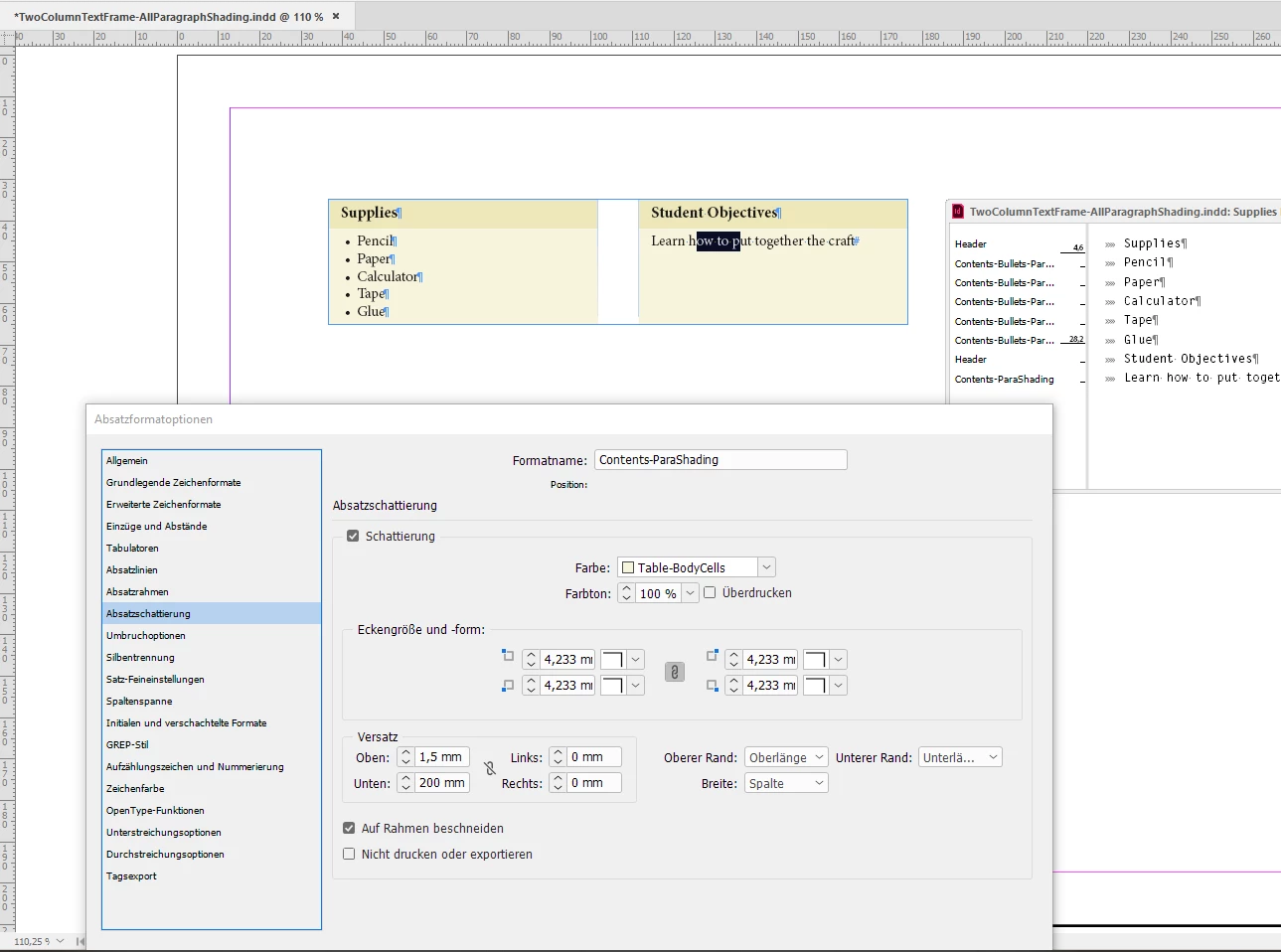This screenshot has height=952, width=1281.
Task: Toggle the Schattierung checkbox
Action: [352, 536]
